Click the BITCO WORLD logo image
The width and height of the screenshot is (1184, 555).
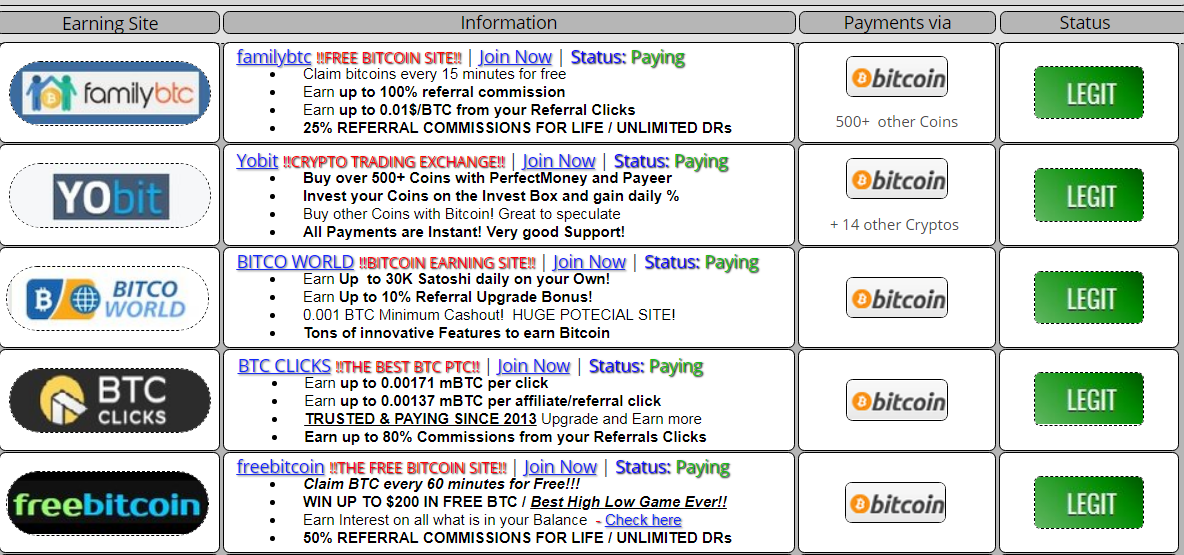(x=109, y=298)
